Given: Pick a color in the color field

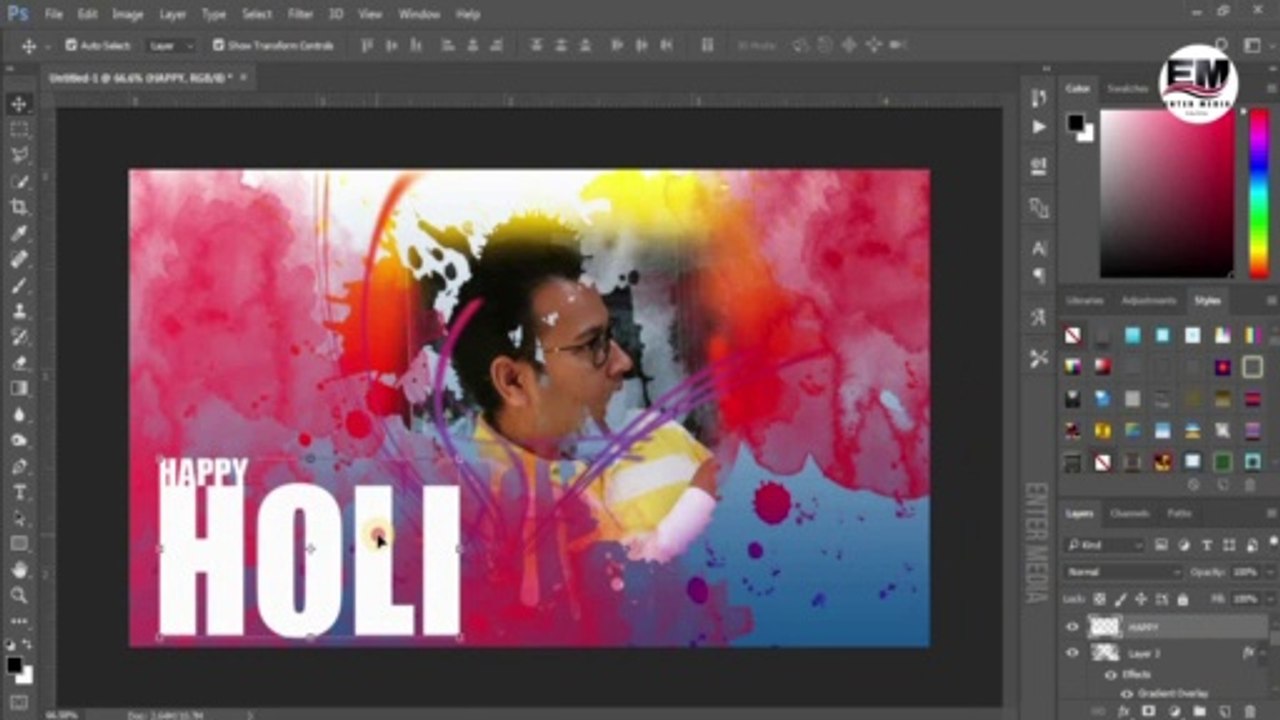Looking at the screenshot, I should (x=1167, y=193).
